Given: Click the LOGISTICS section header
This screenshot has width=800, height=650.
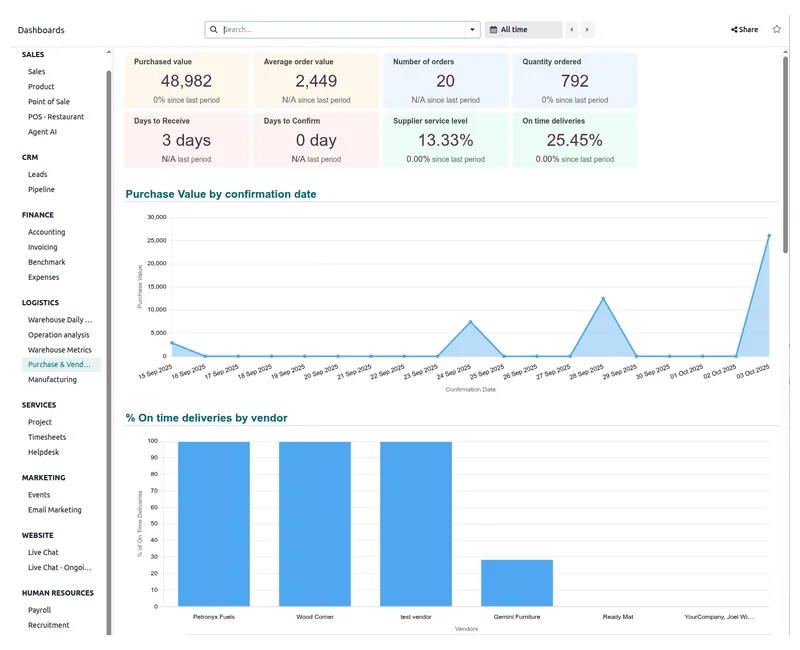Looking at the screenshot, I should (40, 303).
